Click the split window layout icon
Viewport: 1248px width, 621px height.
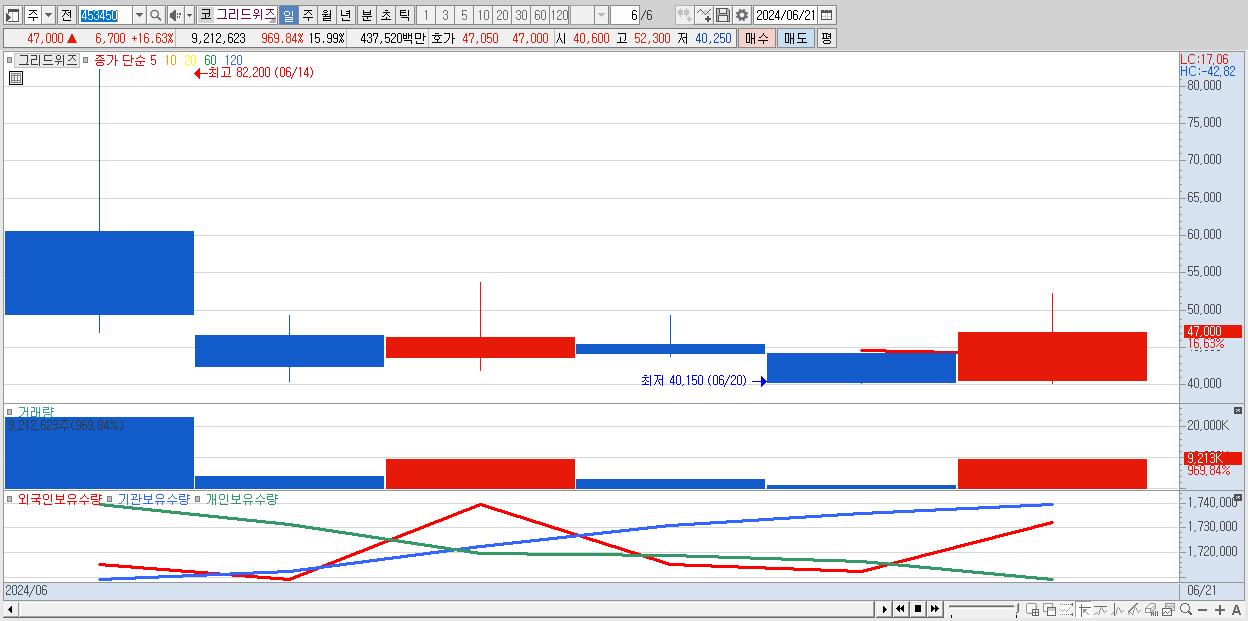tap(1033, 609)
